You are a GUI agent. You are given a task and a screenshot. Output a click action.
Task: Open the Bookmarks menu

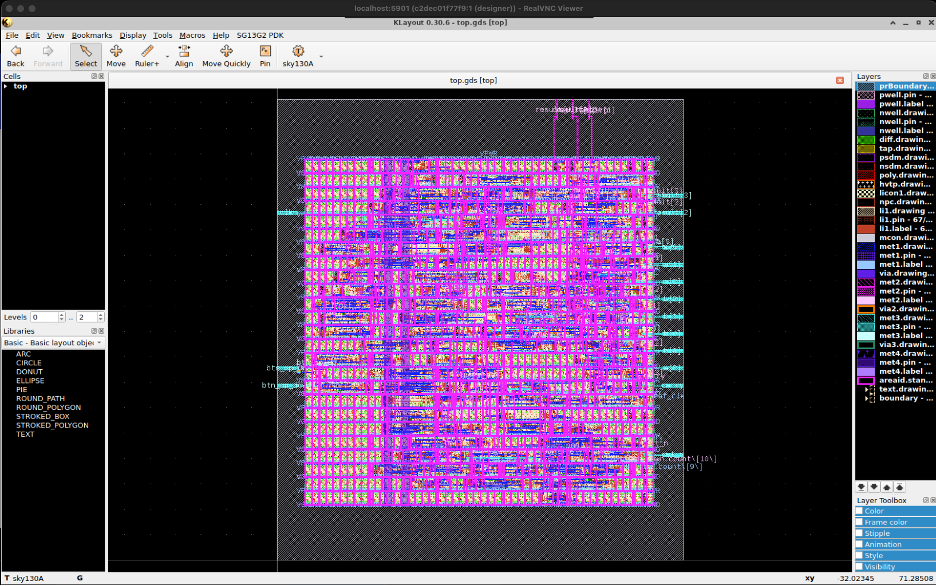pos(91,35)
